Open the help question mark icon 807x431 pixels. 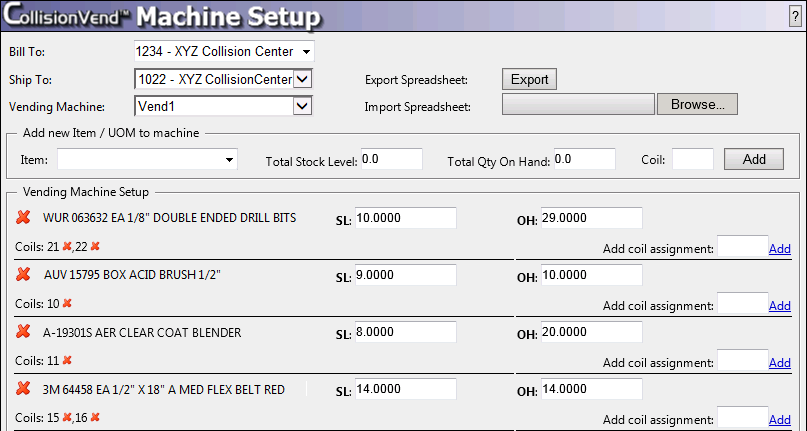(793, 16)
